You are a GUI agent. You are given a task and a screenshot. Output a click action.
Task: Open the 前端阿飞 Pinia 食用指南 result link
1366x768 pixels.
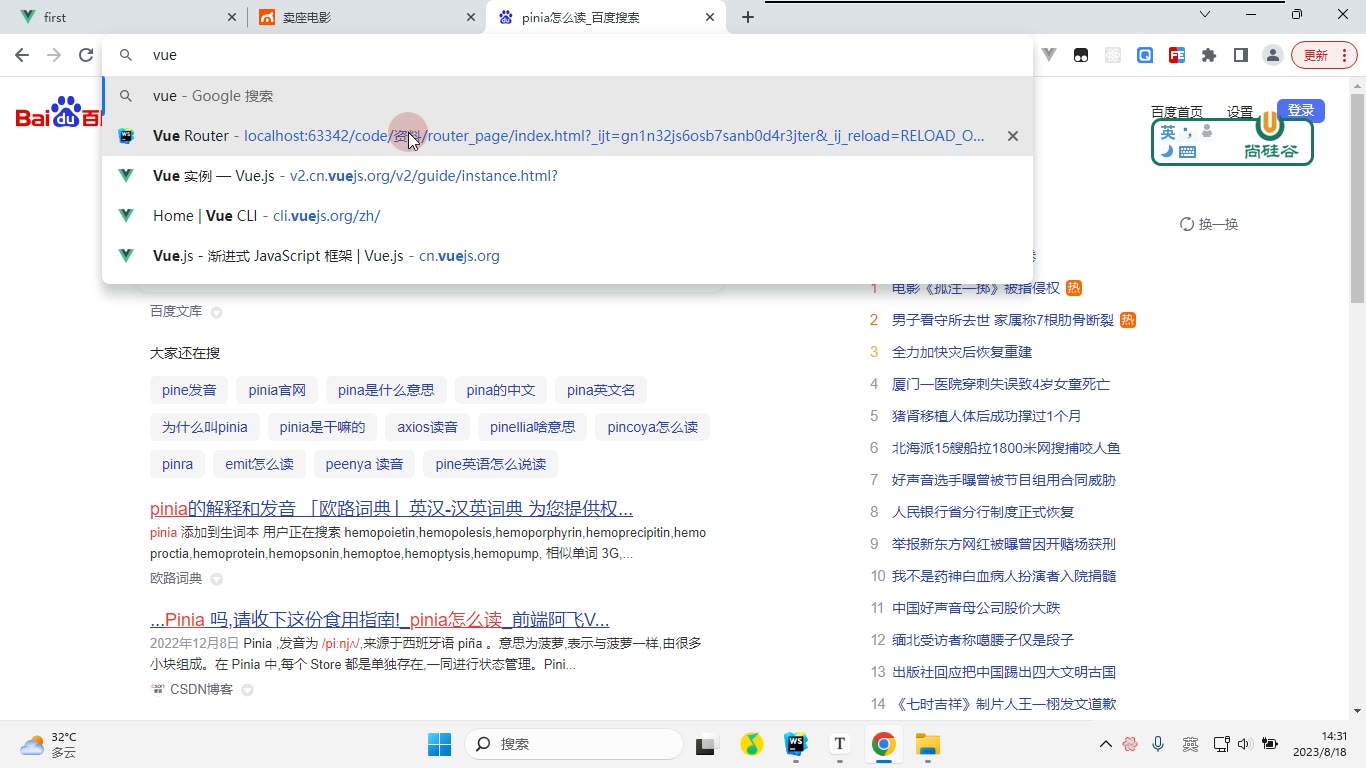click(380, 619)
